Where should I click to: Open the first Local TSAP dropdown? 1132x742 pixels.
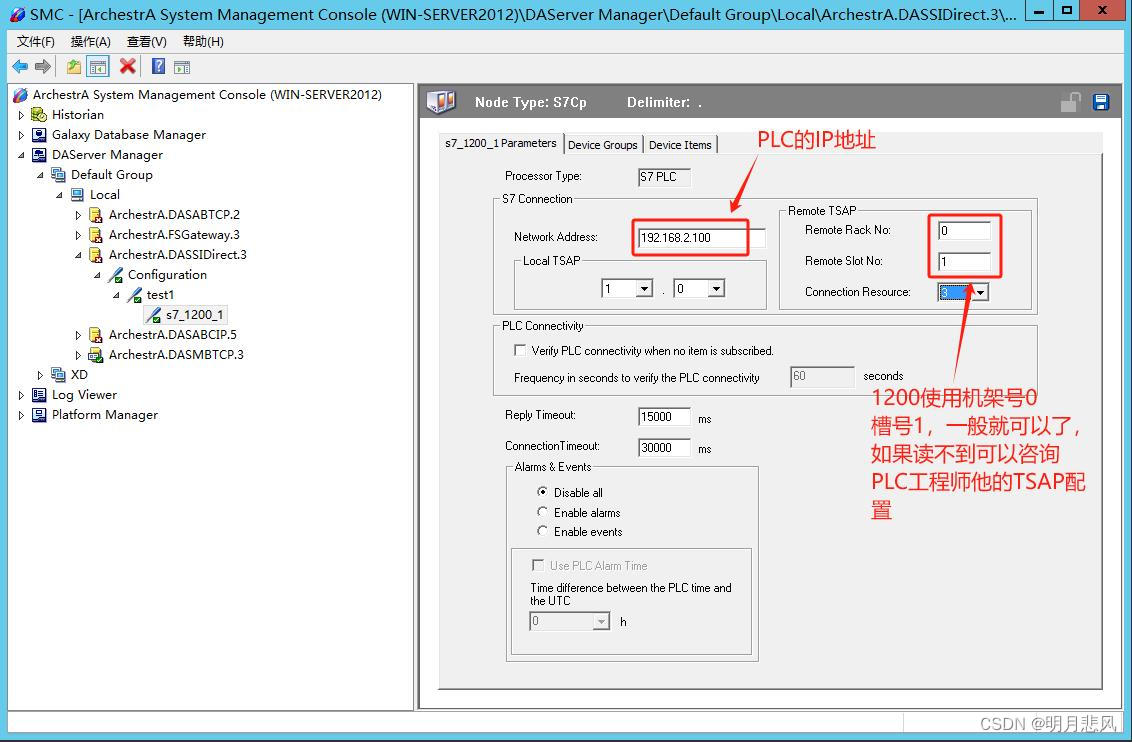pyautogui.click(x=643, y=288)
